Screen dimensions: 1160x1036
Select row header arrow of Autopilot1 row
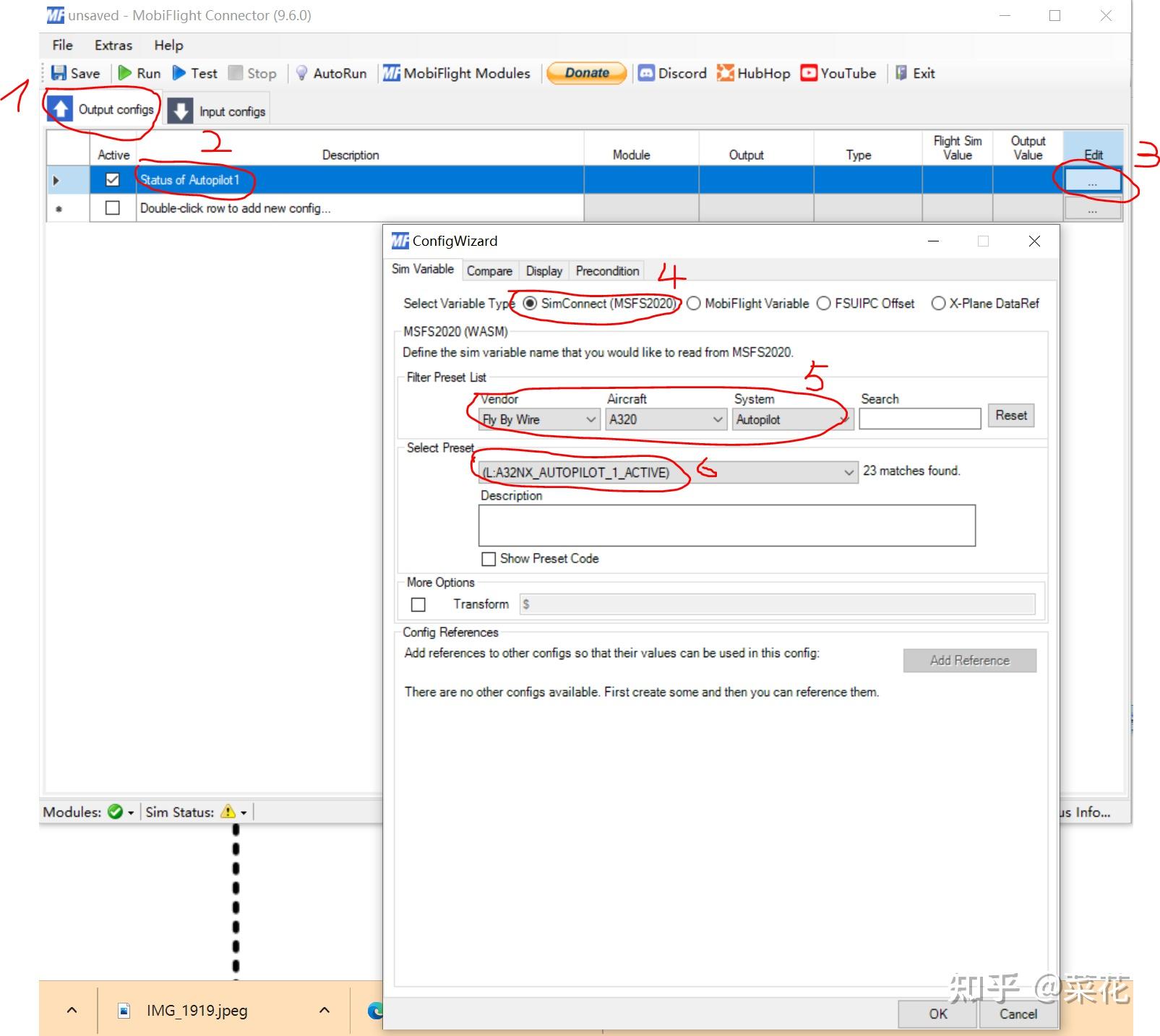(56, 180)
